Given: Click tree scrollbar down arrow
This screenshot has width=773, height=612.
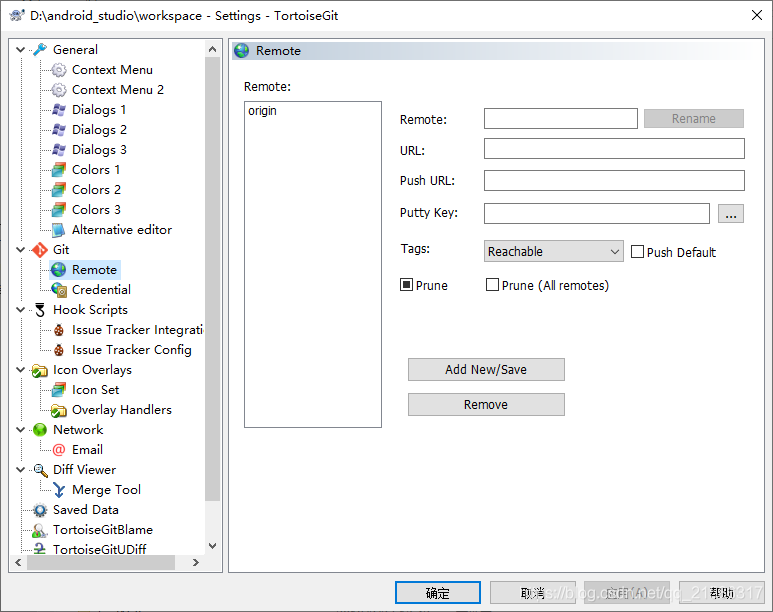Looking at the screenshot, I should 212,545.
